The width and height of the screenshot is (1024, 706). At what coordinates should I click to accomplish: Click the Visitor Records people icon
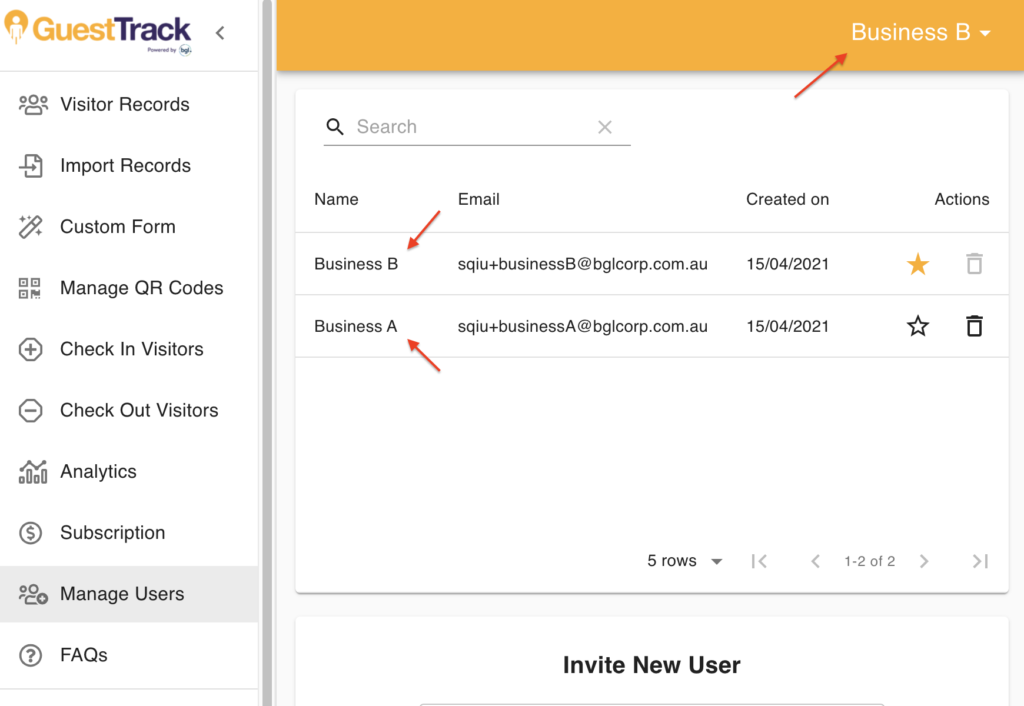click(33, 105)
